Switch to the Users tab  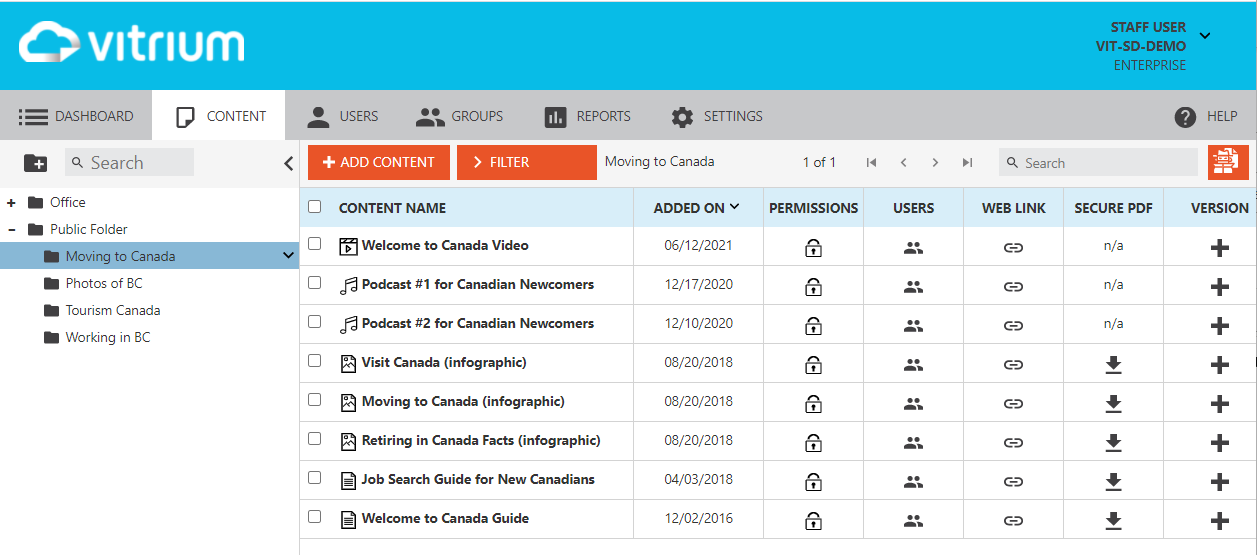pyautogui.click(x=342, y=116)
